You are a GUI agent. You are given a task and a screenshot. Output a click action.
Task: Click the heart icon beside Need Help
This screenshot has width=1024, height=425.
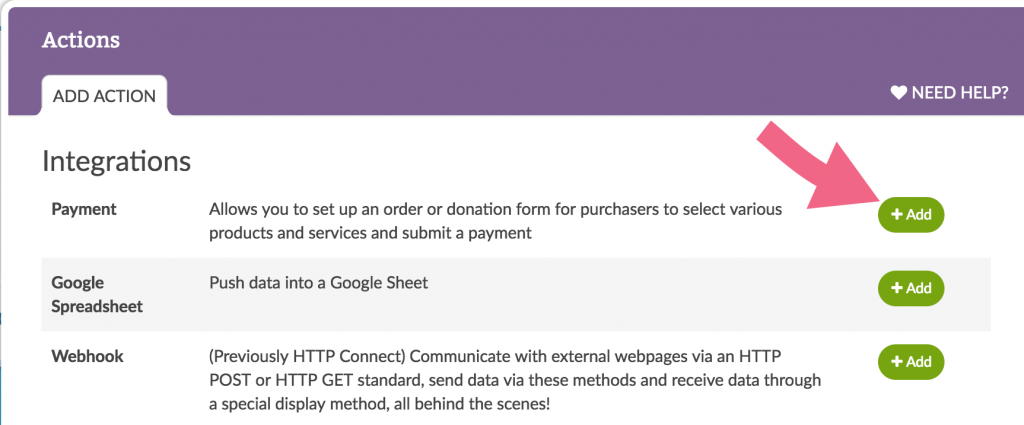click(x=898, y=93)
